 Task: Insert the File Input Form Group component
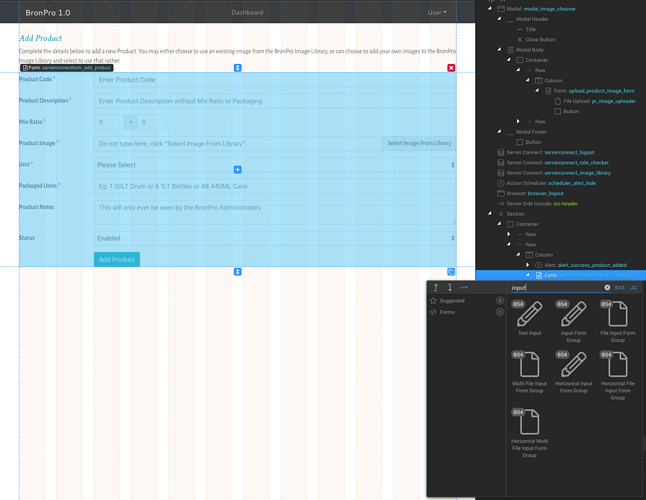(618, 322)
